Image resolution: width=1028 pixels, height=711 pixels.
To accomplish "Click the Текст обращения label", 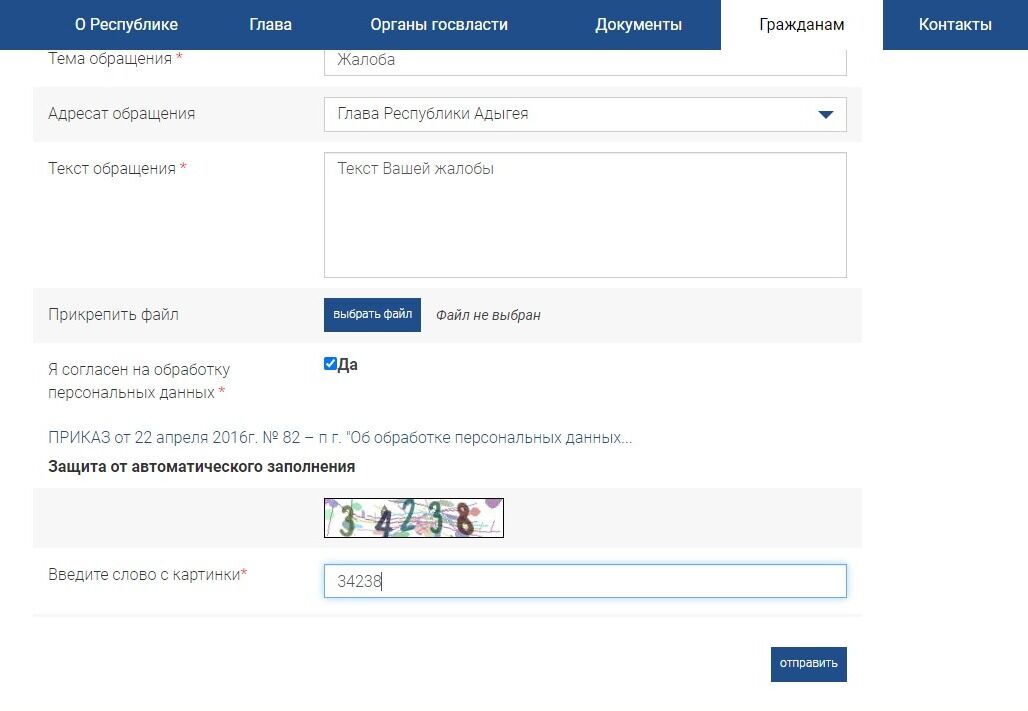I will point(117,169).
